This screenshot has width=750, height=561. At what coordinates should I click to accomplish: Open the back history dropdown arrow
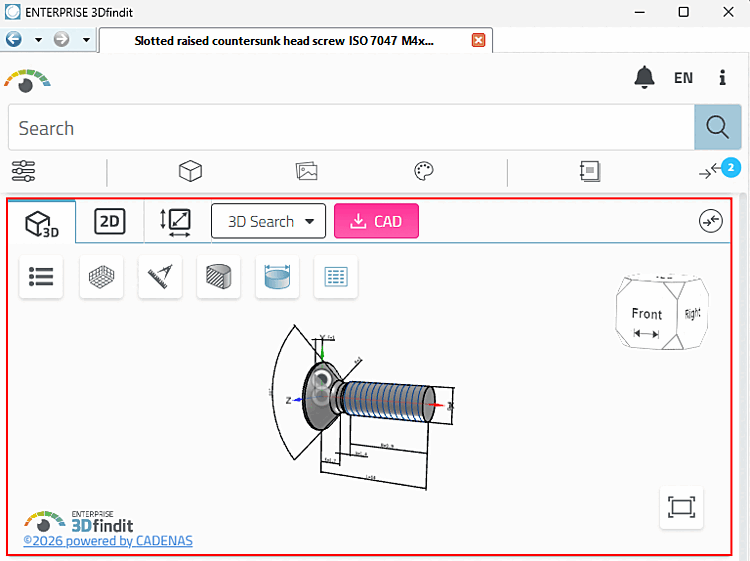coord(38,40)
